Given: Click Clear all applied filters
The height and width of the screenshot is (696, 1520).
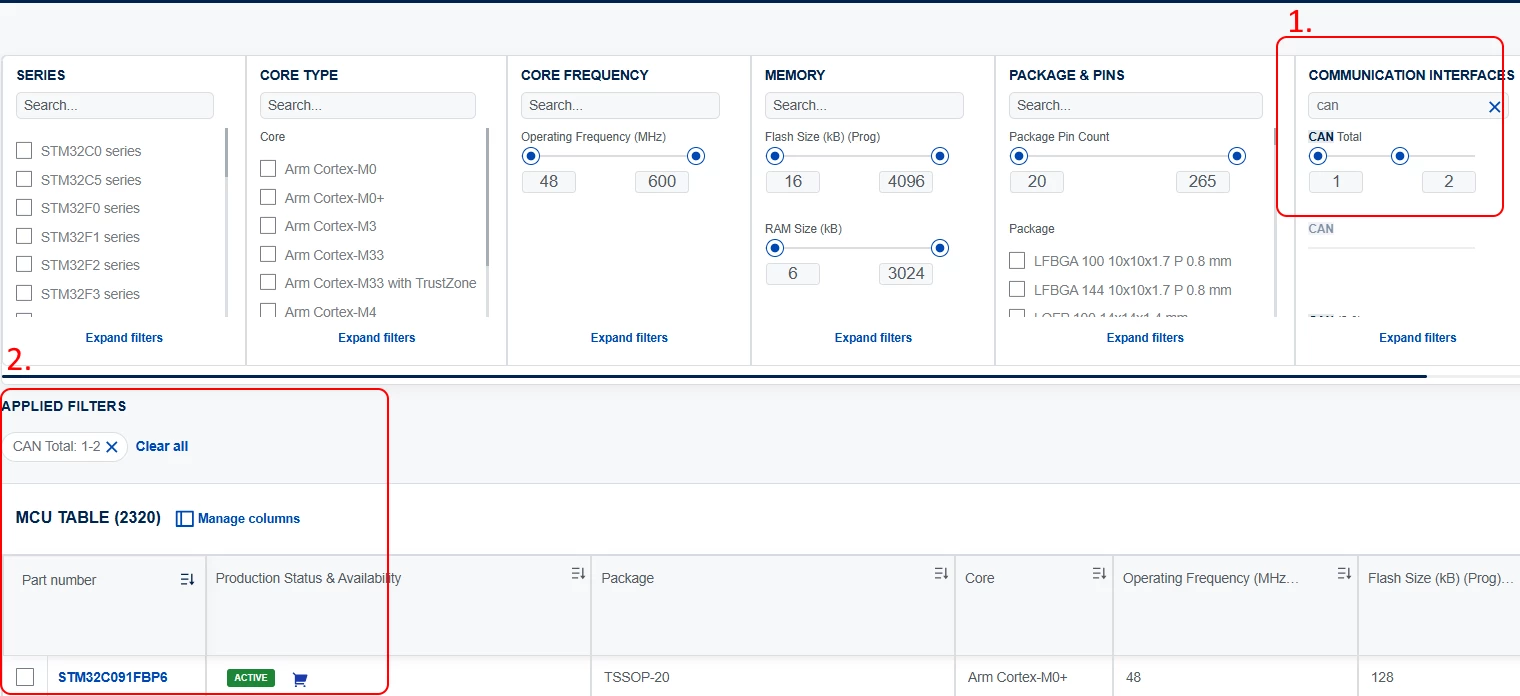Looking at the screenshot, I should tap(162, 447).
